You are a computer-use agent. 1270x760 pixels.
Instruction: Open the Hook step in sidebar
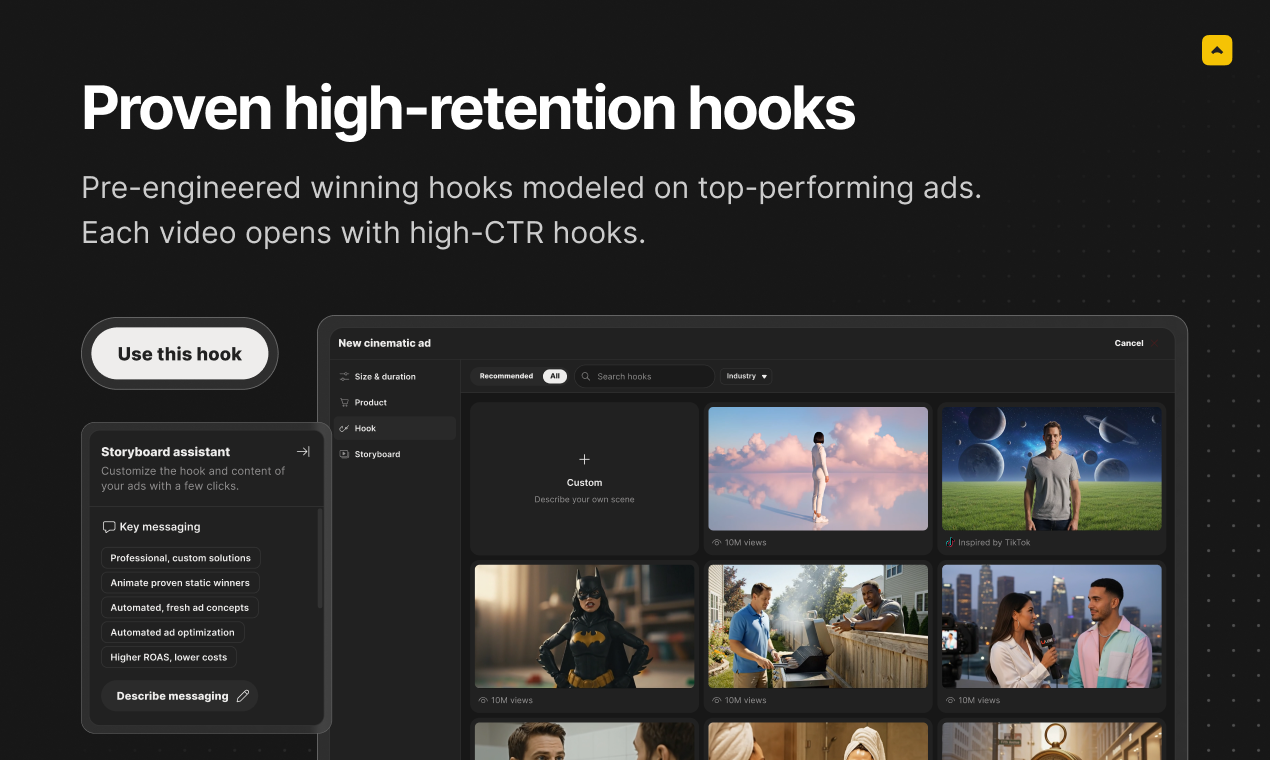pyautogui.click(x=394, y=429)
